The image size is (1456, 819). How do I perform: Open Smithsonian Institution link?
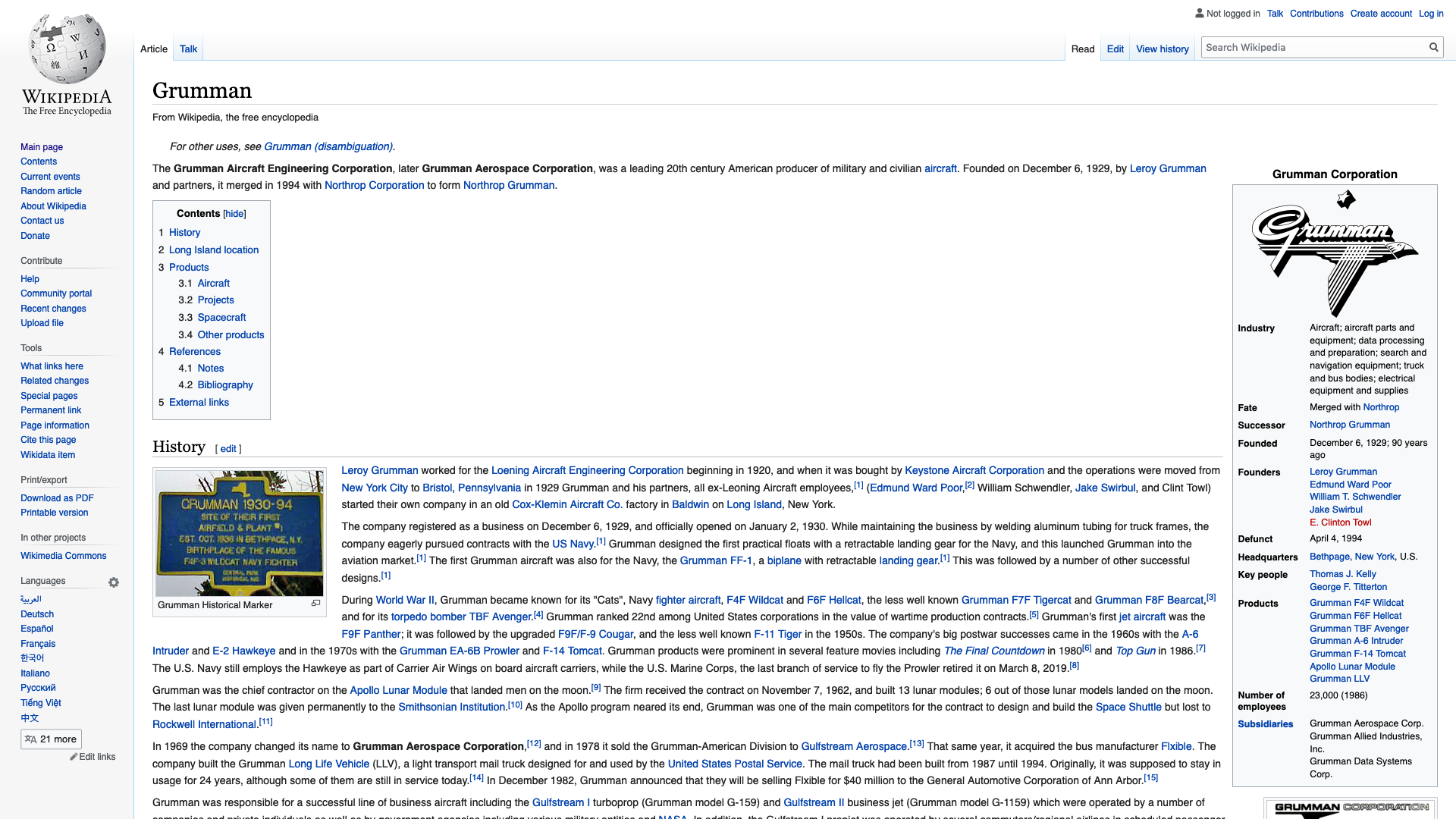pyautogui.click(x=451, y=708)
